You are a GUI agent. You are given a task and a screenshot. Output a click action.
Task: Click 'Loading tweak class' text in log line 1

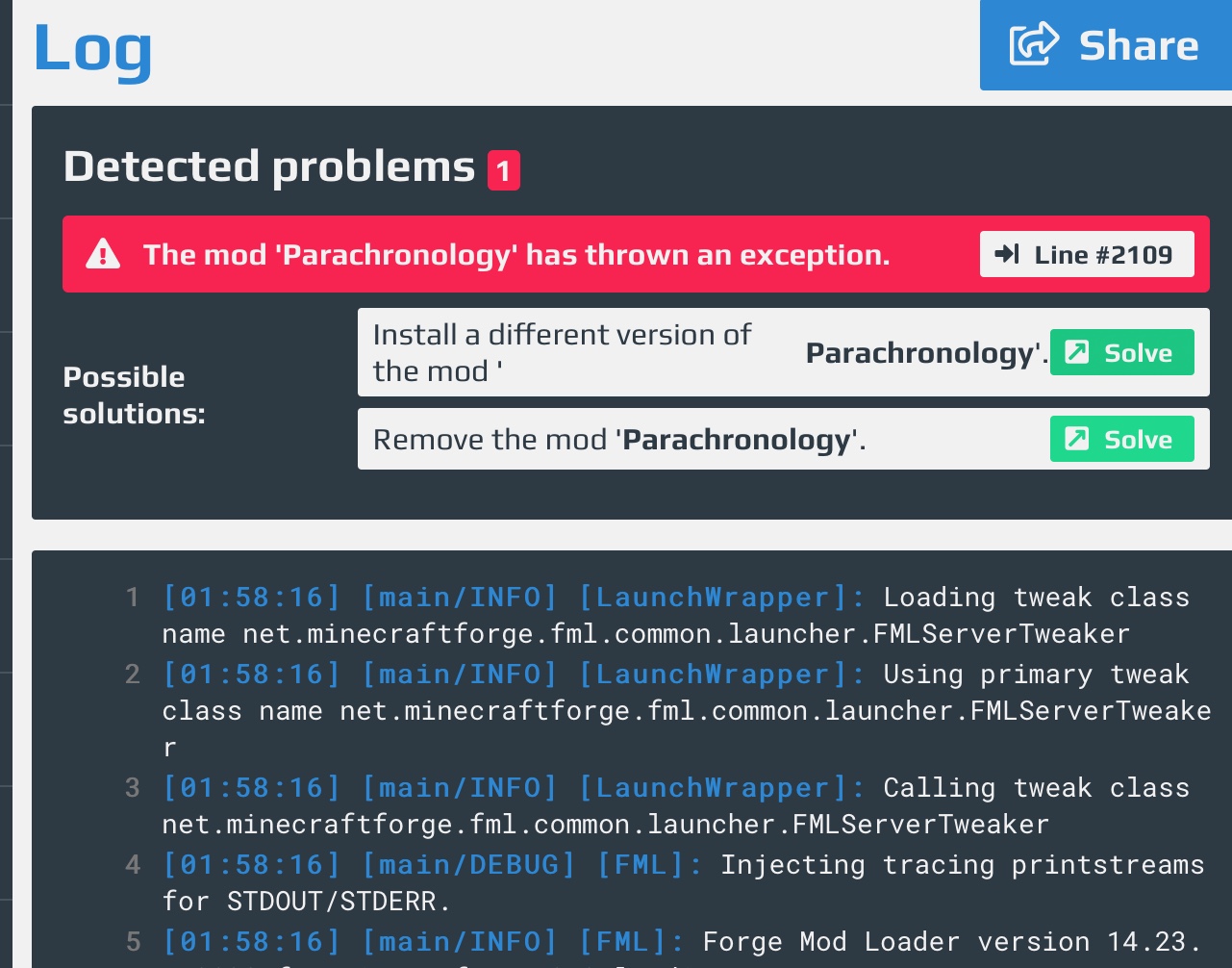(x=1036, y=598)
